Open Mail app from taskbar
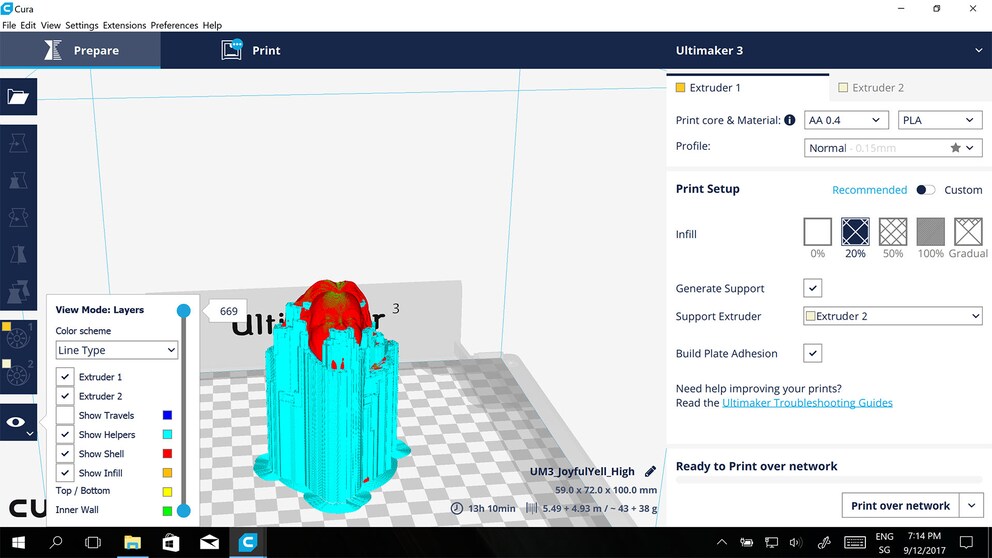Image resolution: width=992 pixels, height=558 pixels. [x=209, y=542]
